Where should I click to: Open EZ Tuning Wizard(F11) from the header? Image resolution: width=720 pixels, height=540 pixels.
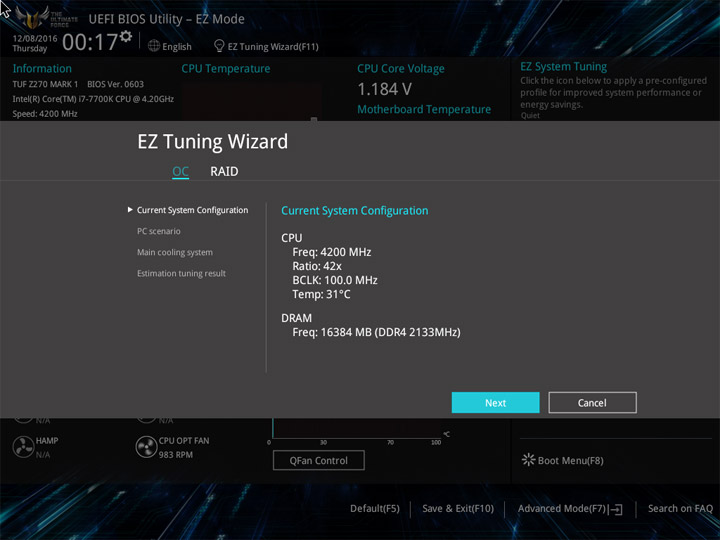[x=273, y=46]
